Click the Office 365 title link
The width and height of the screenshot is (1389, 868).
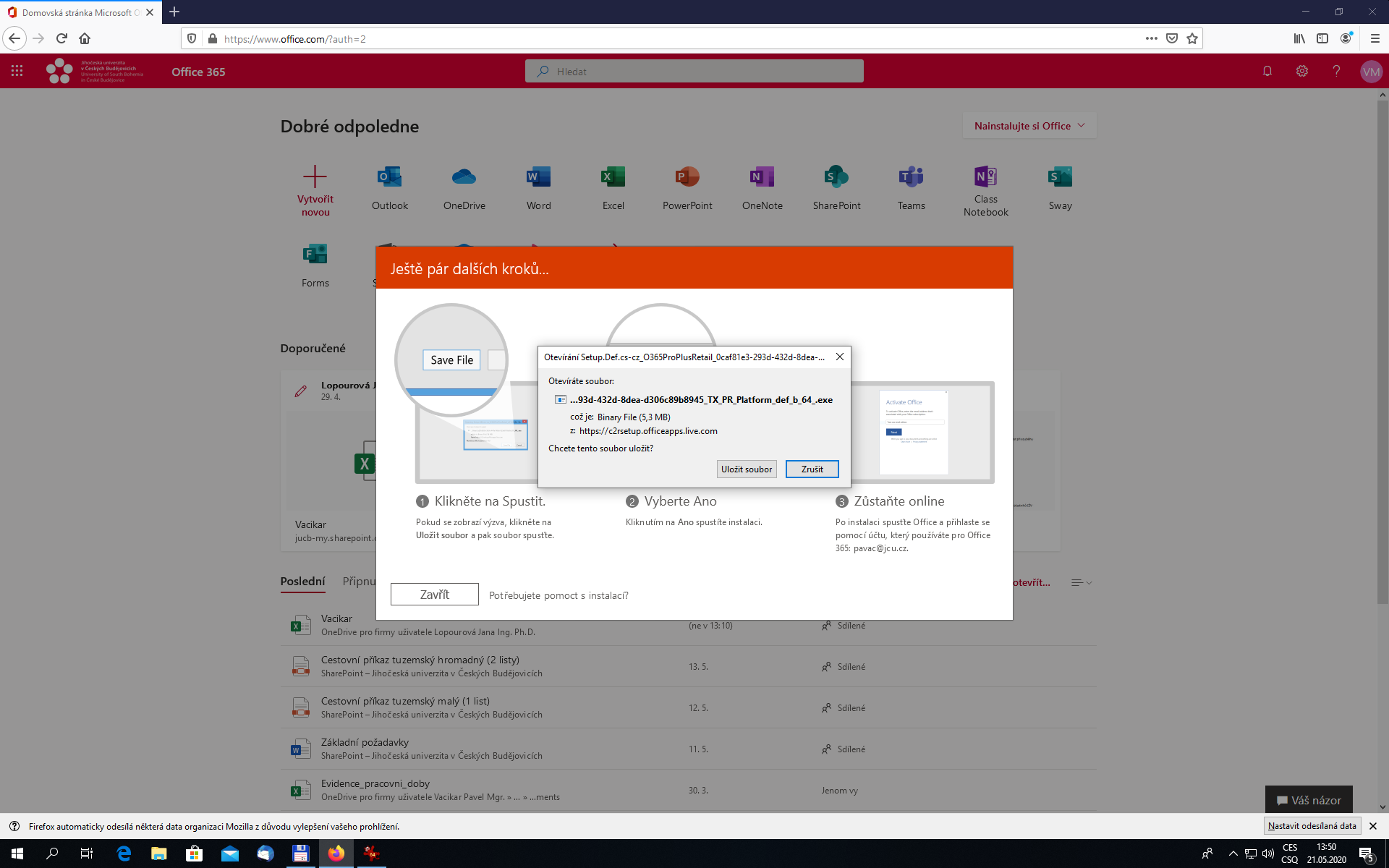[198, 72]
